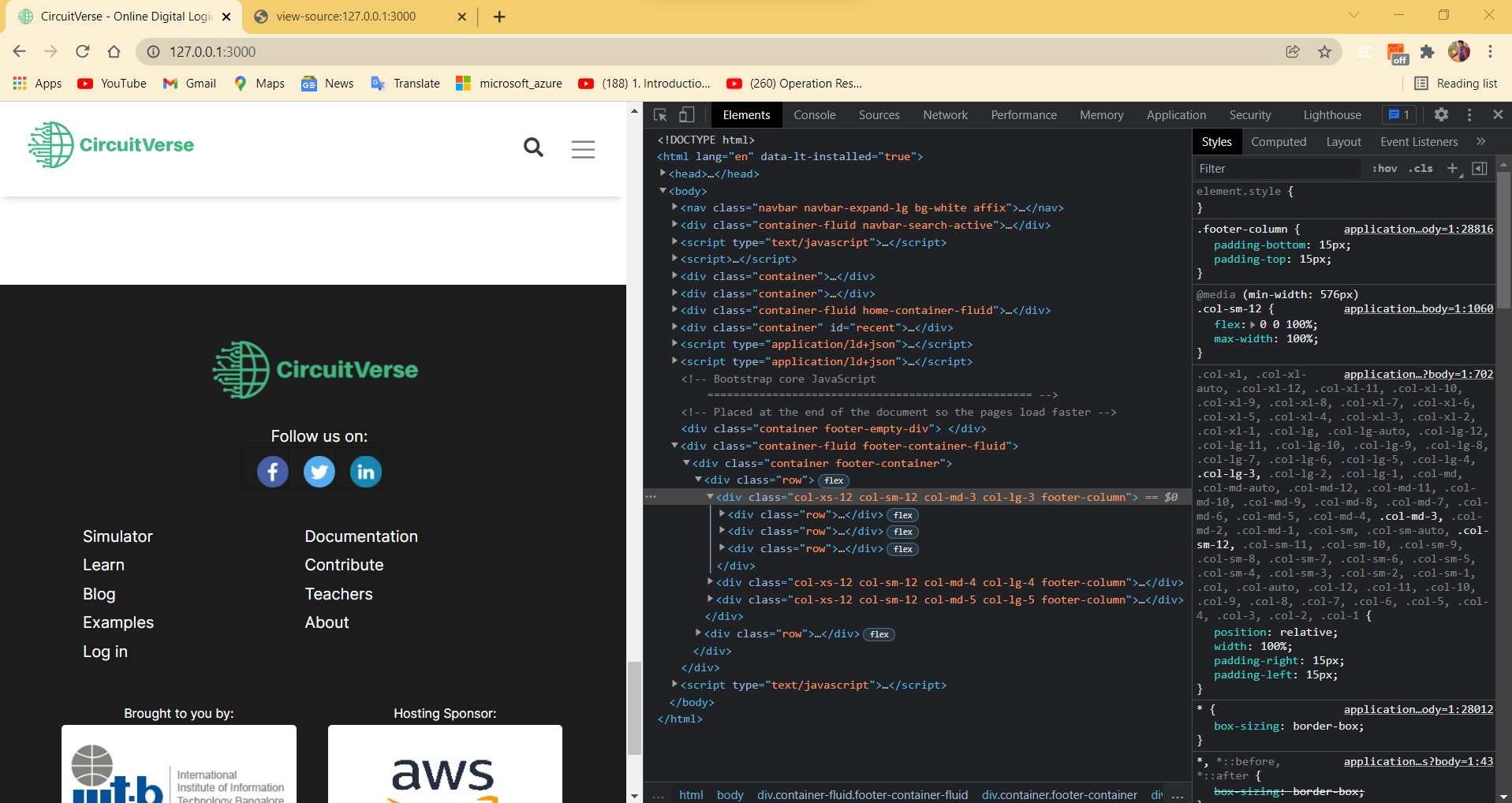This screenshot has height=803, width=1512.
Task: Open the console messages drawer badge
Action: coord(1398,114)
